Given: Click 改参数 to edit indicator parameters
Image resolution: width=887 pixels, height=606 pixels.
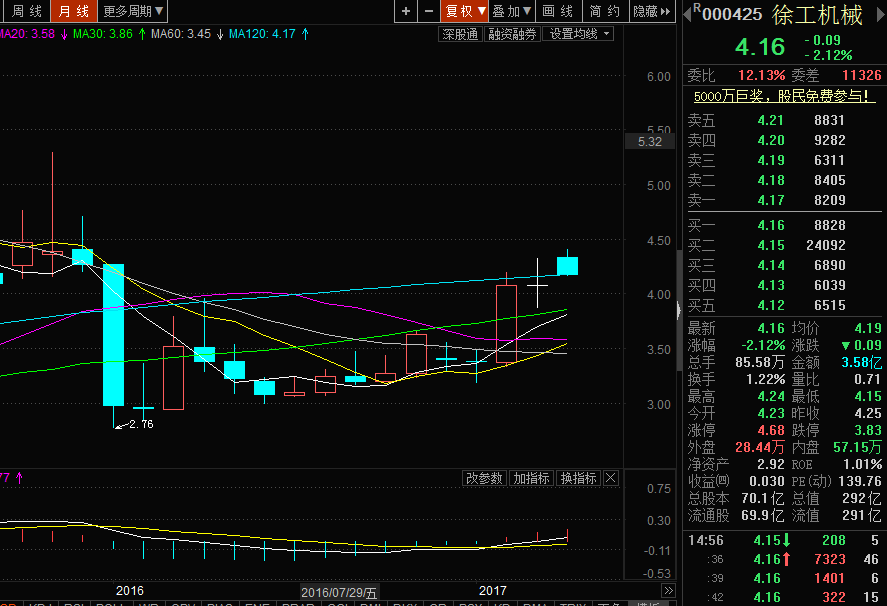Looking at the screenshot, I should click(x=484, y=478).
